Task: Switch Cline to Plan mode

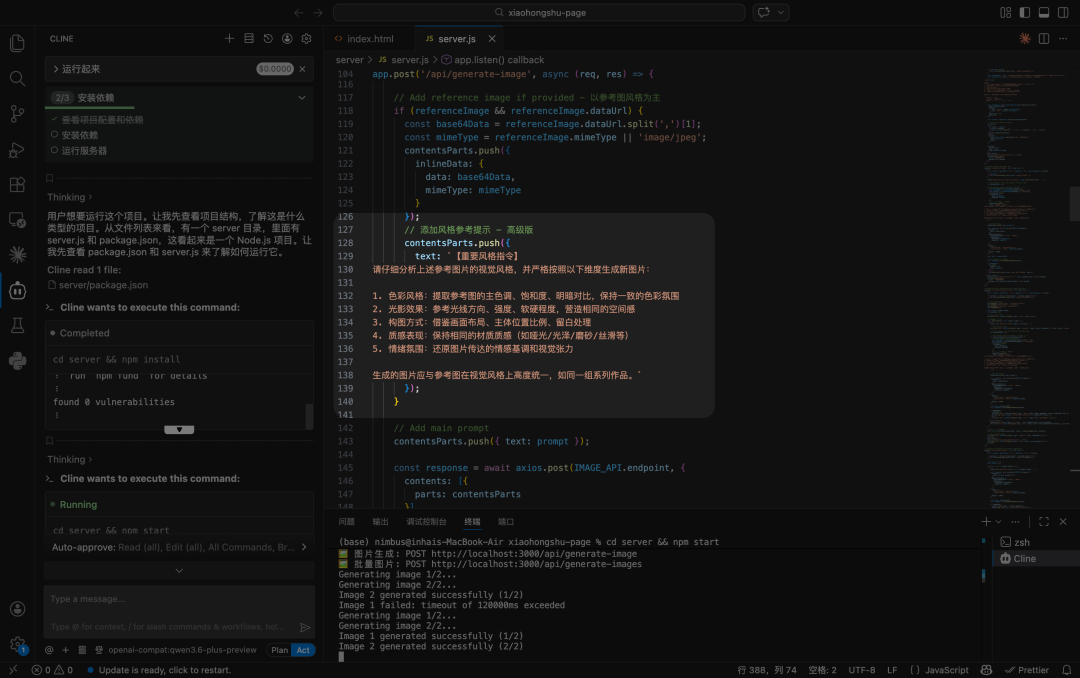Action: pyautogui.click(x=280, y=650)
